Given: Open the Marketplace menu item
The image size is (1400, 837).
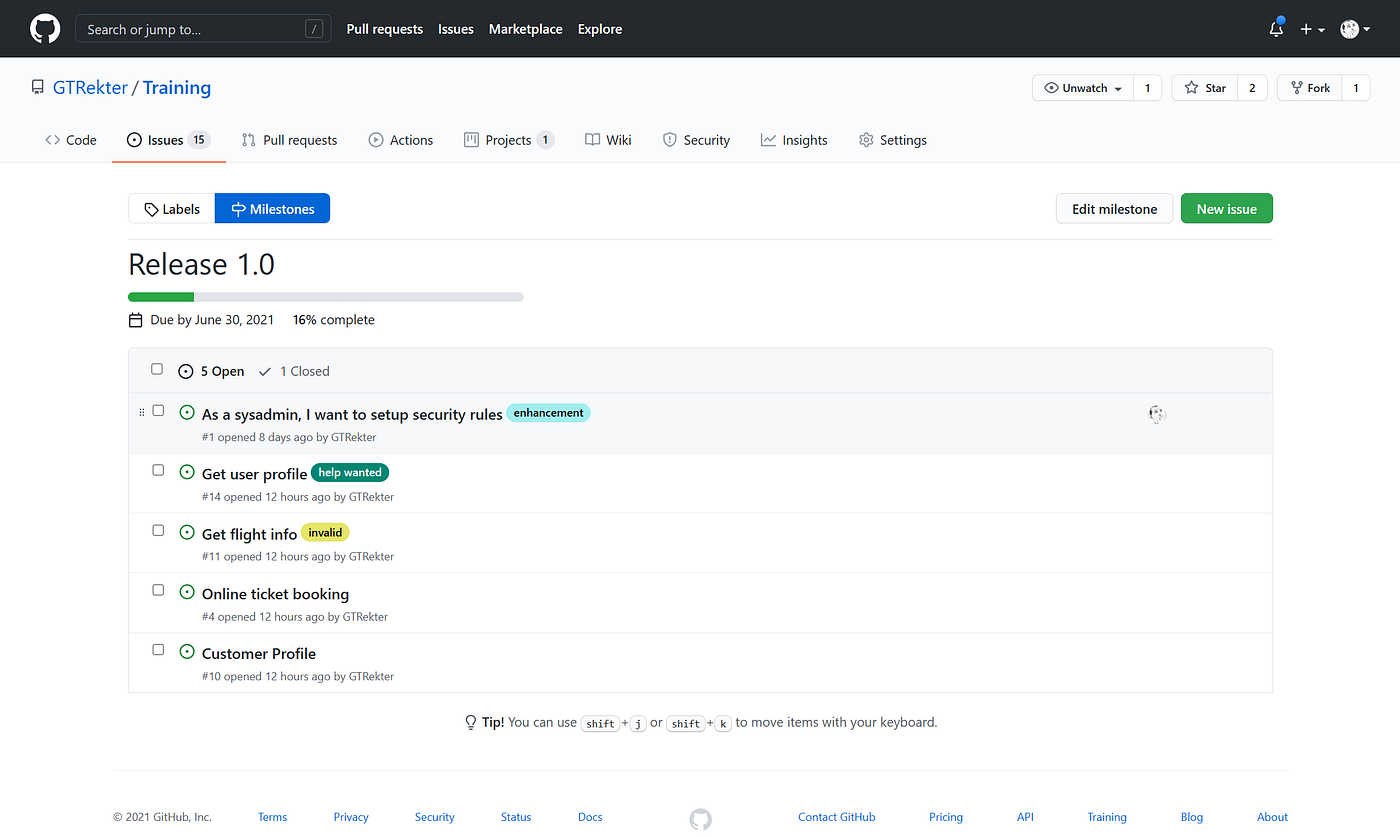Looking at the screenshot, I should 525,29.
